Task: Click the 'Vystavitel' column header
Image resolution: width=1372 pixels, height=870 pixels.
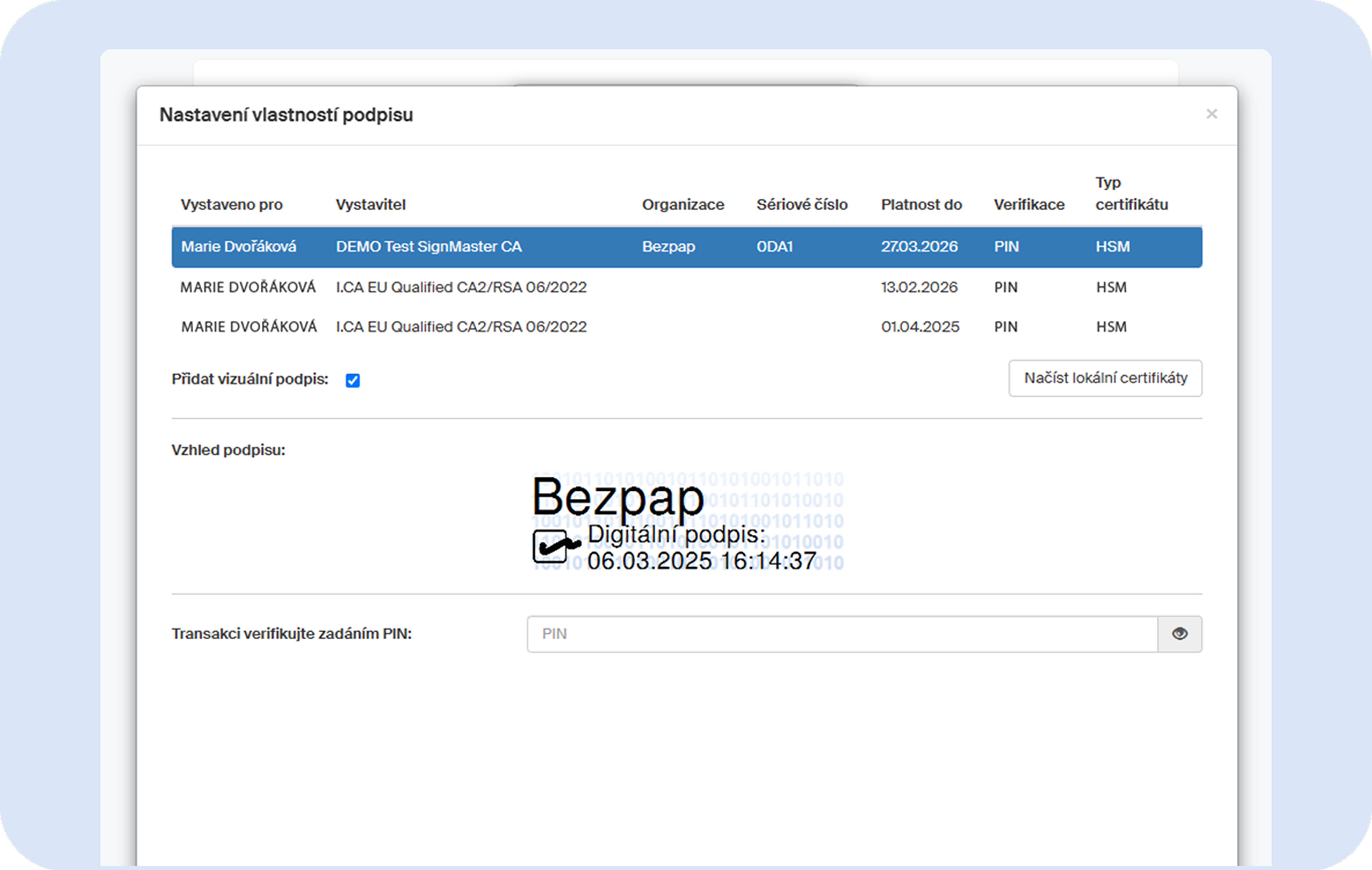Action: [x=371, y=204]
